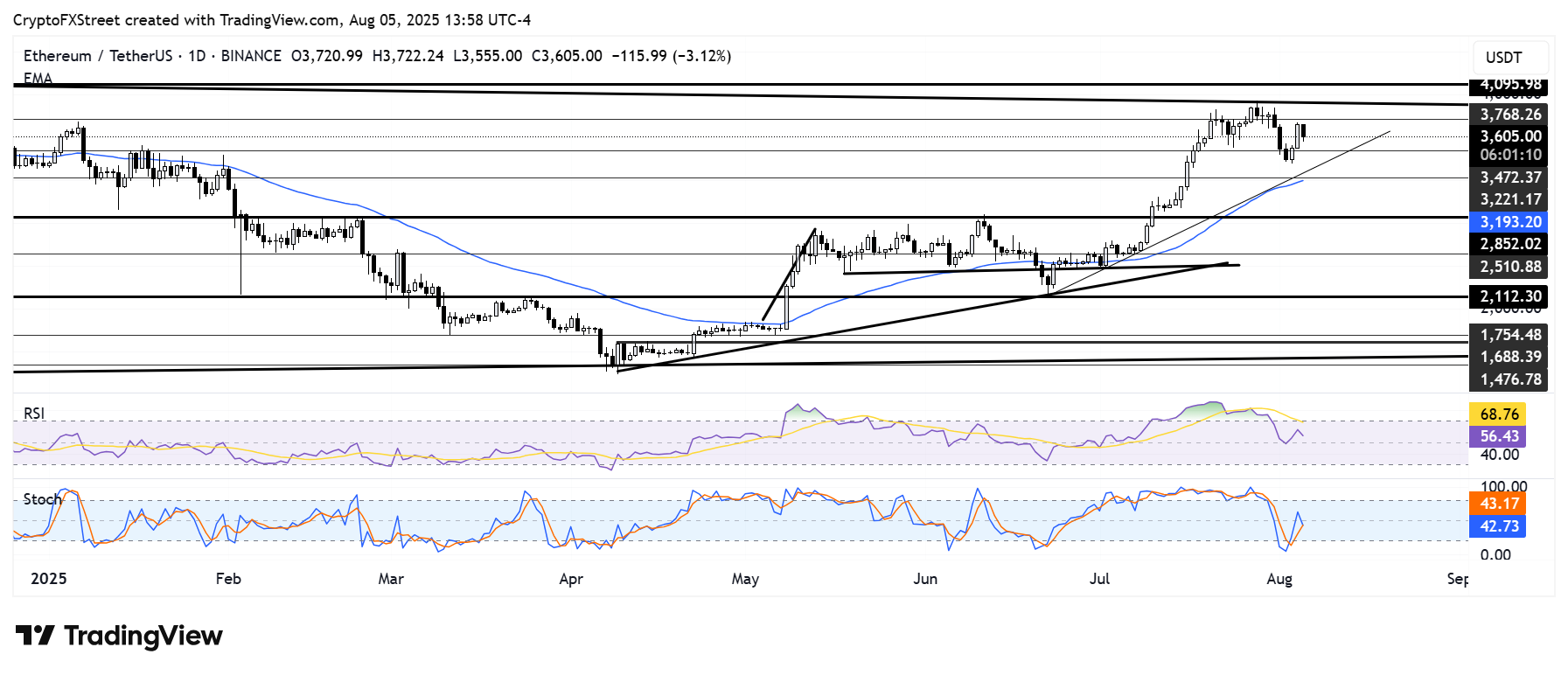Image resolution: width=1568 pixels, height=675 pixels.
Task: Click the 2025 label on time axis
Action: tap(48, 579)
